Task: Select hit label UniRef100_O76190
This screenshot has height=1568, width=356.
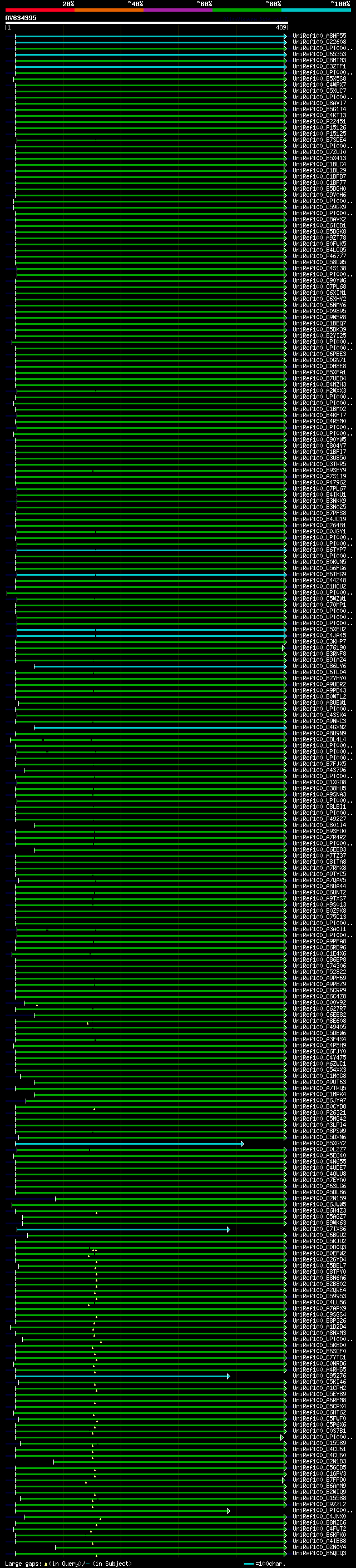Action: click(x=319, y=647)
